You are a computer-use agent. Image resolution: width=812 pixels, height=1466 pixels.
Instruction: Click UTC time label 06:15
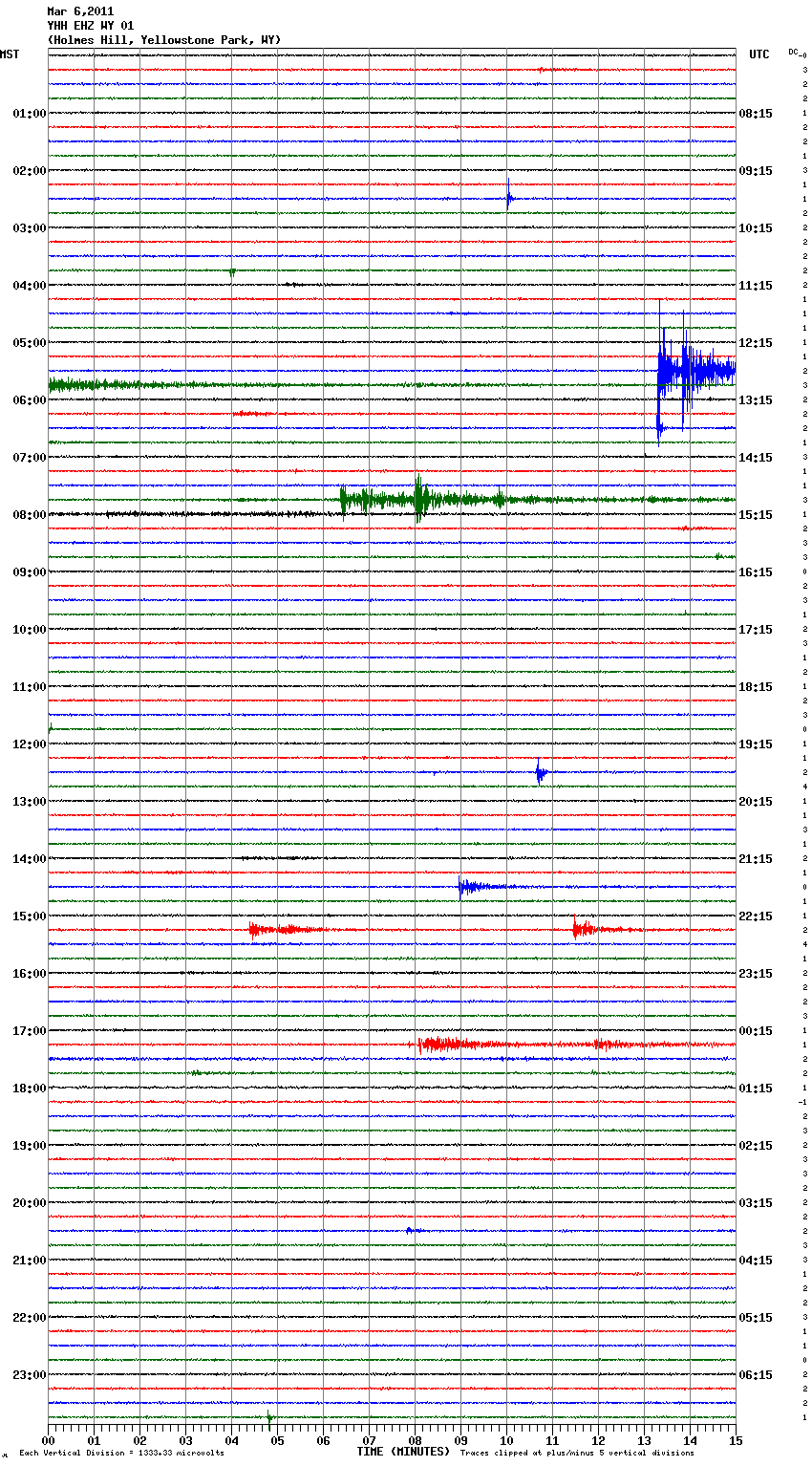756,1375
